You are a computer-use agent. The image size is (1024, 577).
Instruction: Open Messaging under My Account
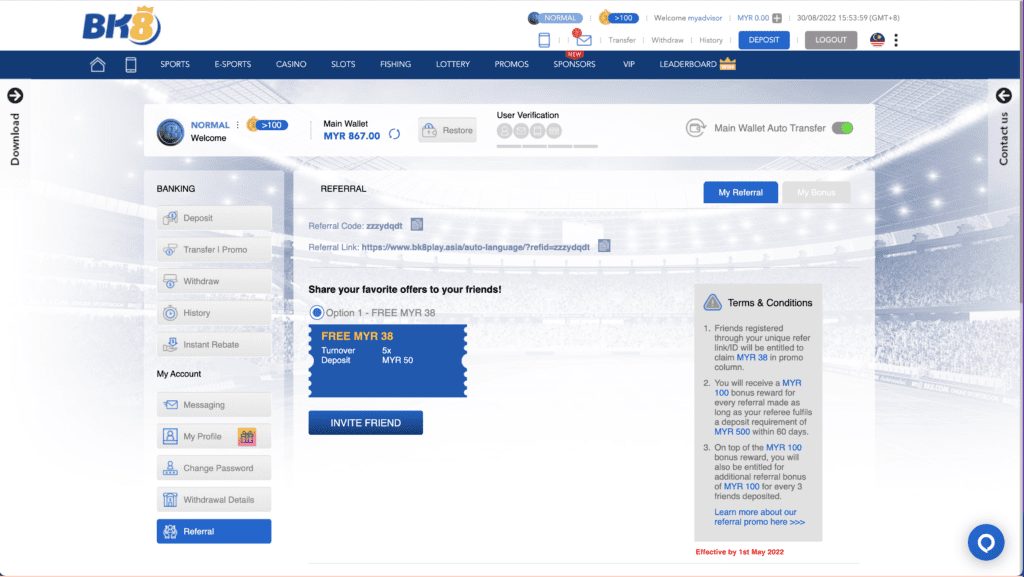[214, 405]
